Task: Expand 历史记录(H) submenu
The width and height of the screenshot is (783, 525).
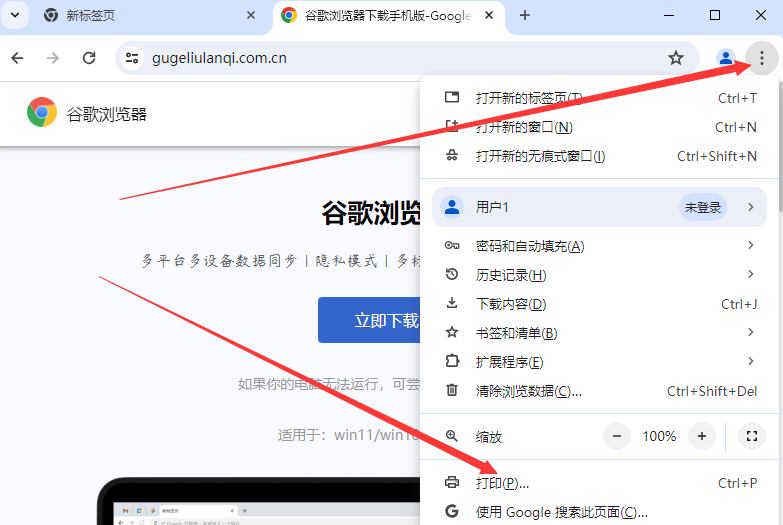Action: click(599, 275)
